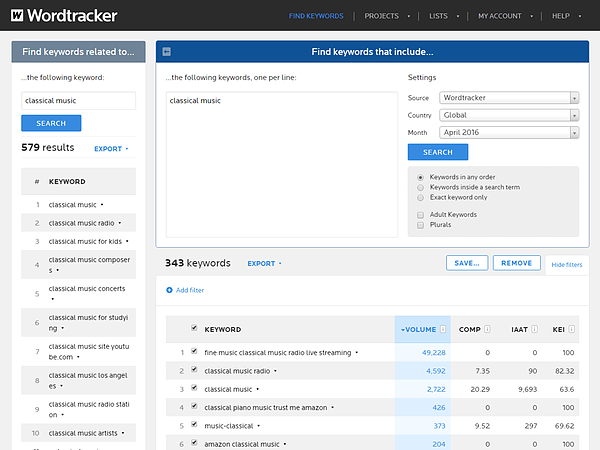600x450 pixels.
Task: Click SEARCH under Settings
Action: (438, 152)
